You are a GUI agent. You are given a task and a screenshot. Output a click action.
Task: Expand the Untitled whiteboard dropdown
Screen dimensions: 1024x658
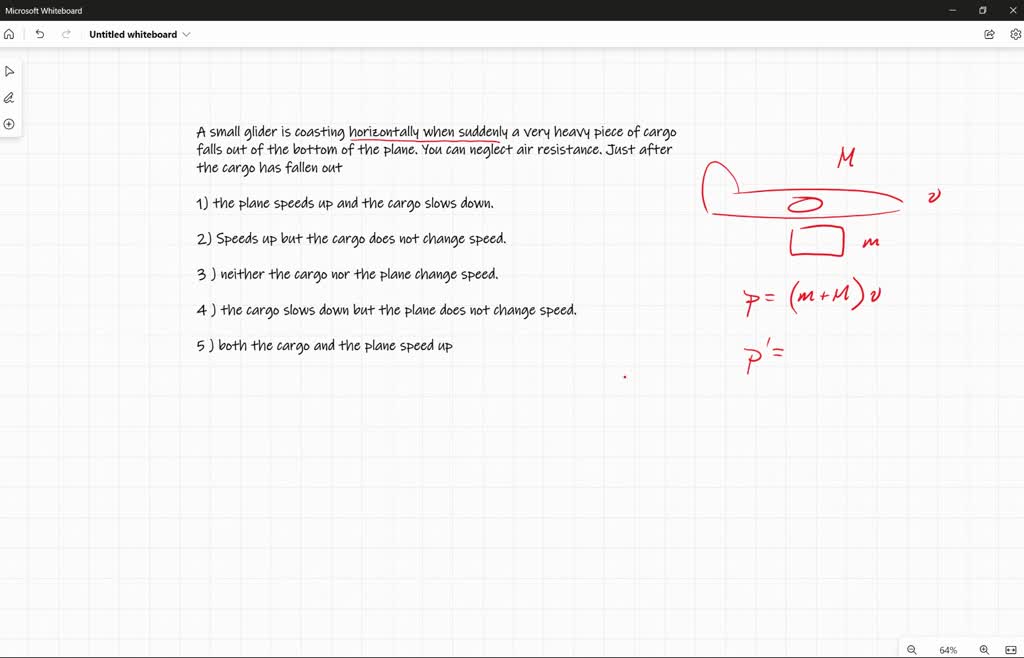tap(187, 33)
